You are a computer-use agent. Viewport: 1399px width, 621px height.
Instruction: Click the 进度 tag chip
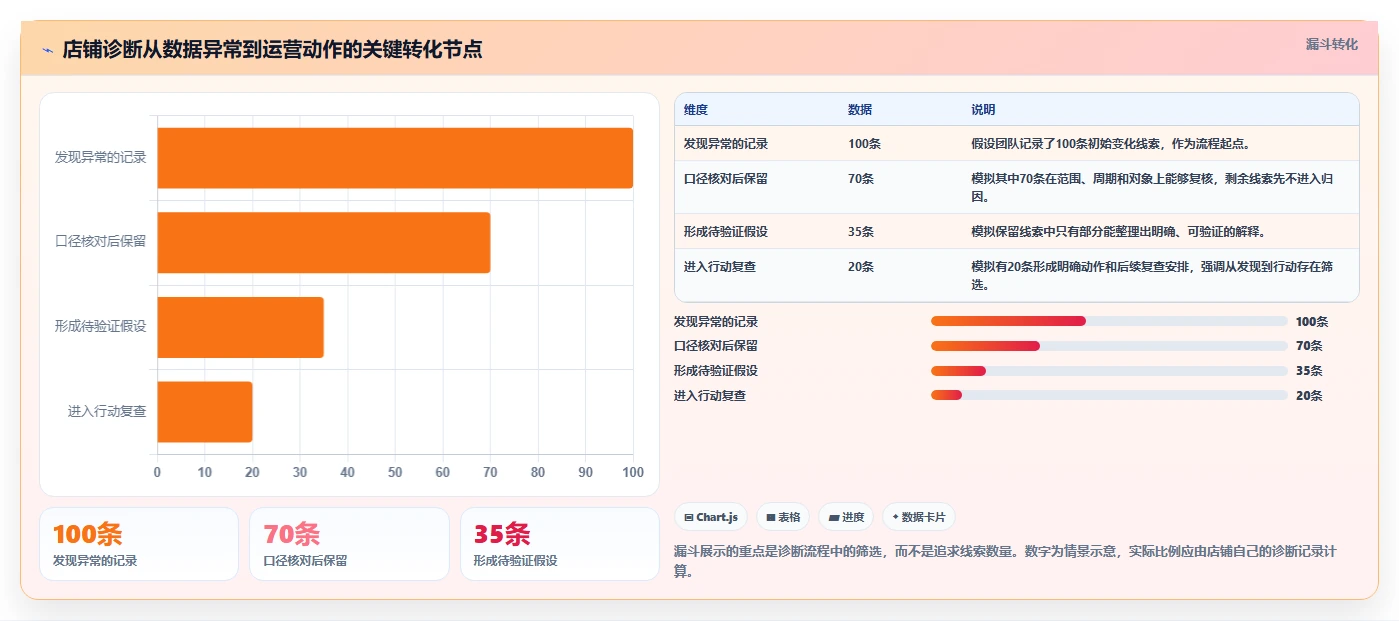[846, 517]
